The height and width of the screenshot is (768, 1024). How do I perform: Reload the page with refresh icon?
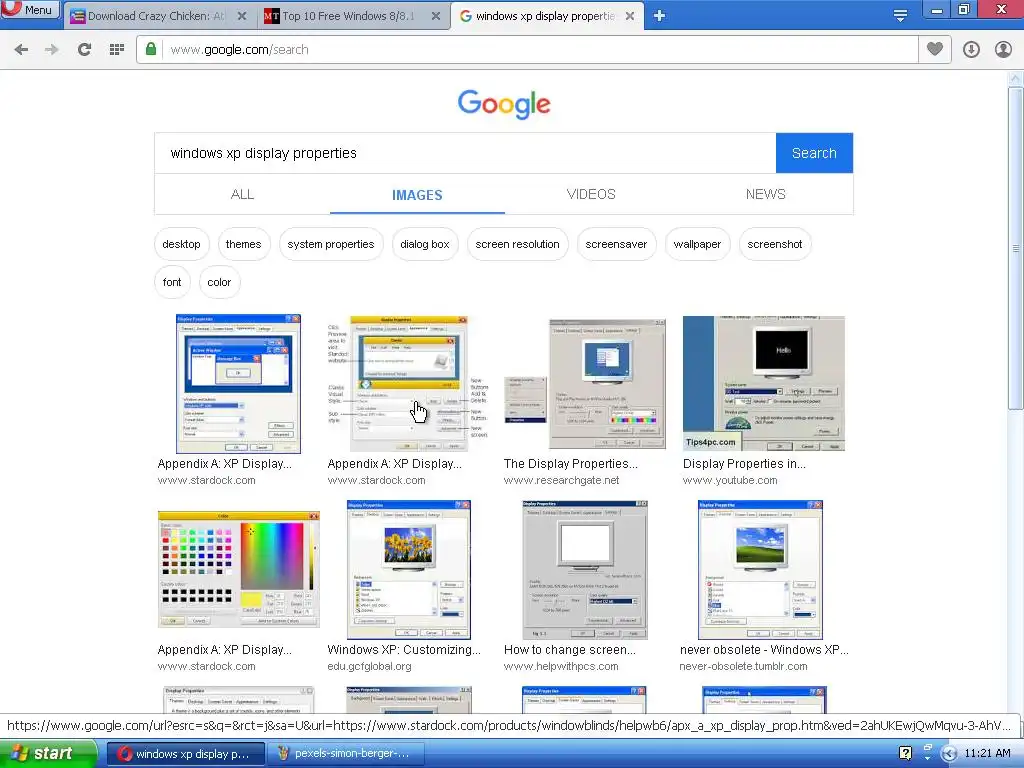tap(84, 50)
